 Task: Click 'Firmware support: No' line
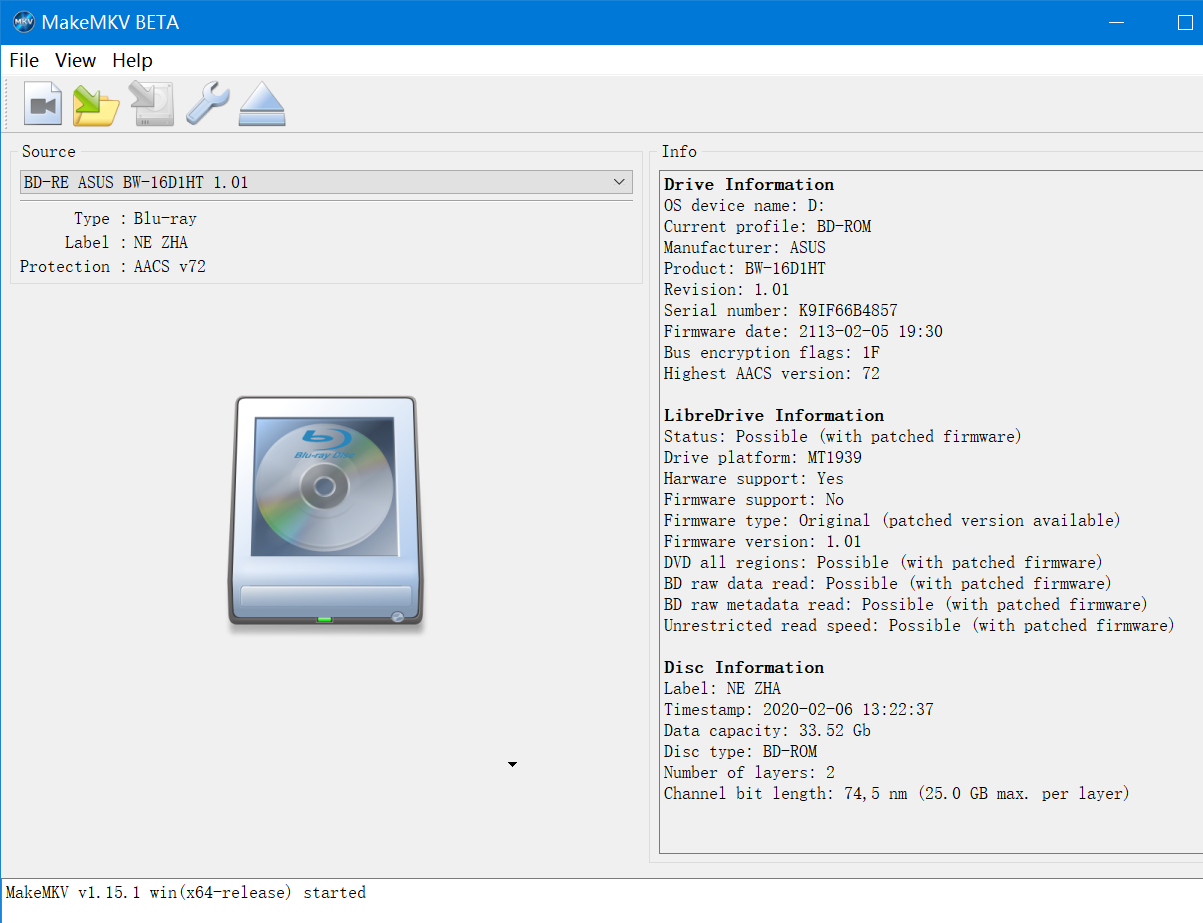point(754,499)
